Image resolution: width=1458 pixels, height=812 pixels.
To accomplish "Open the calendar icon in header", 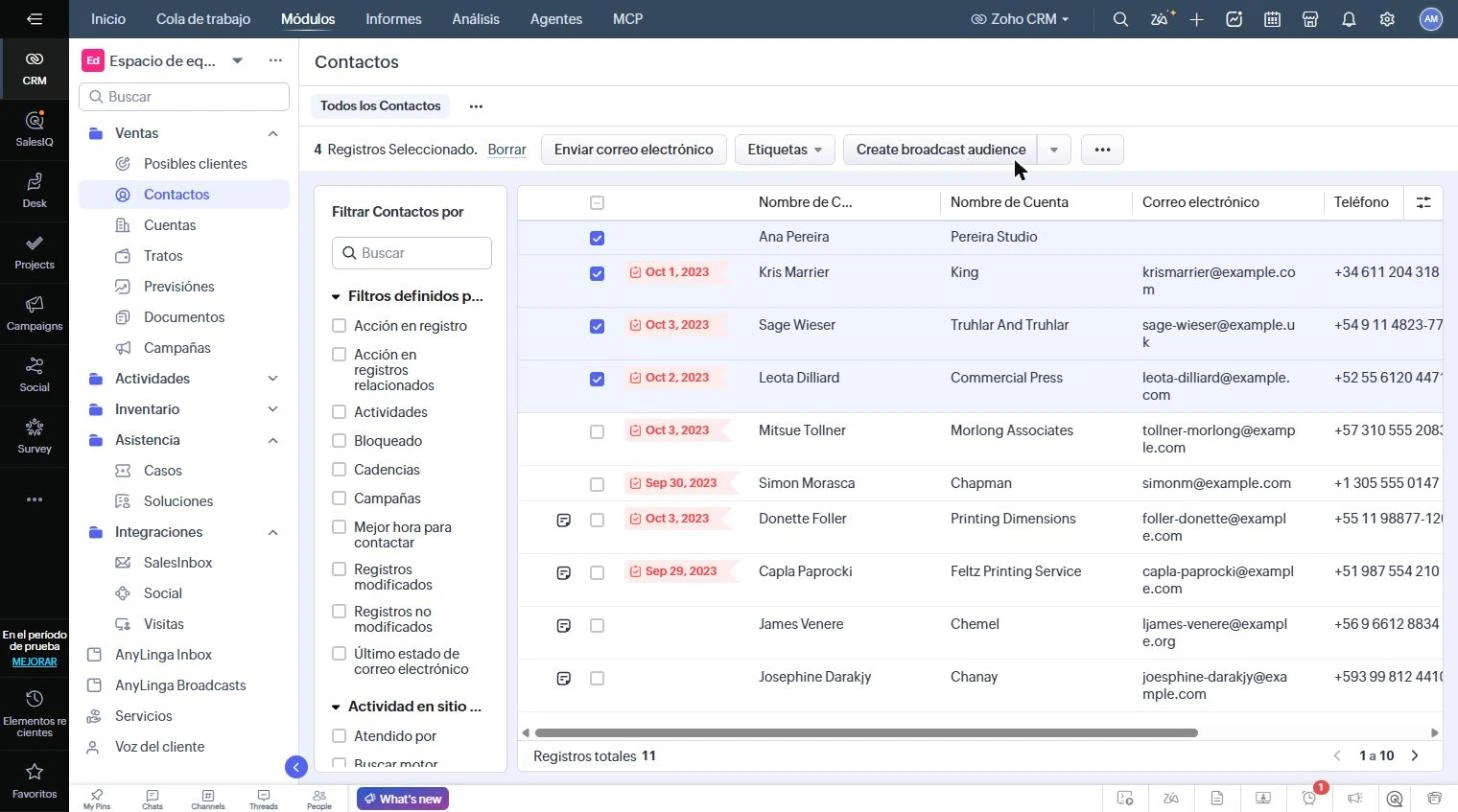I will coord(1272,19).
